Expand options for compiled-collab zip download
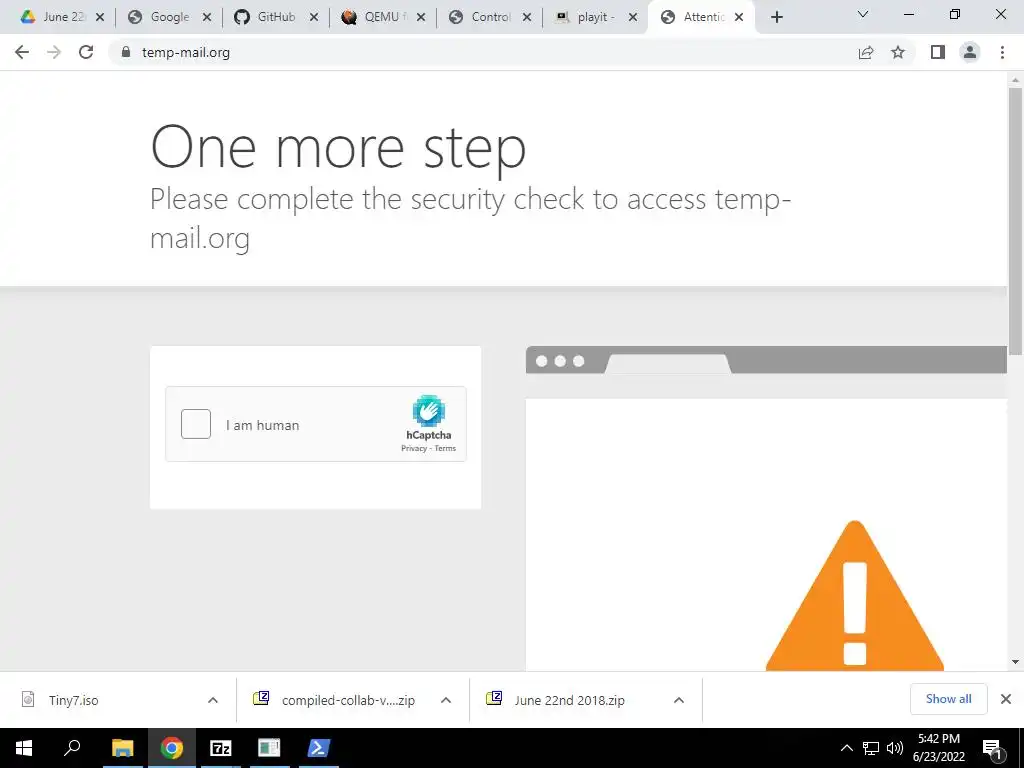Image resolution: width=1024 pixels, height=768 pixels. coord(446,700)
